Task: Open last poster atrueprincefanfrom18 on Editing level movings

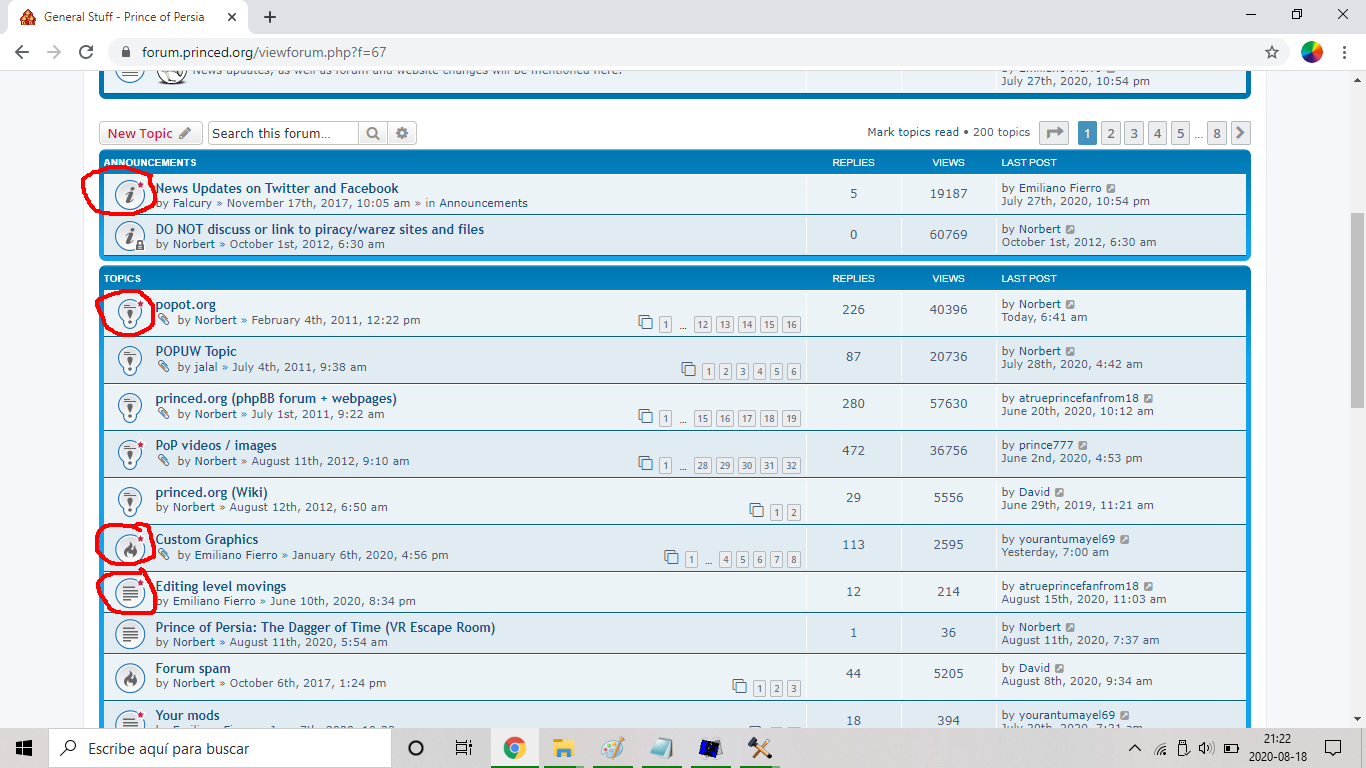Action: [1079, 586]
